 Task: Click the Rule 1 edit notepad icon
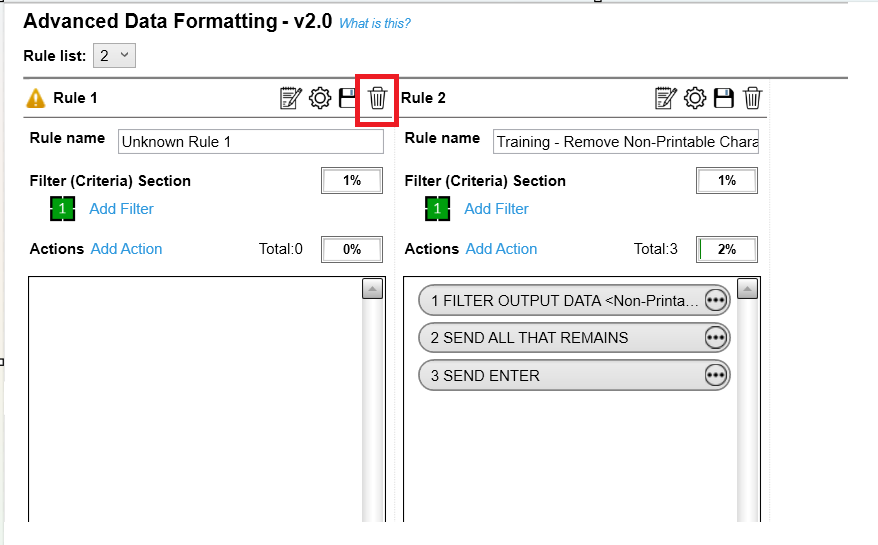291,98
